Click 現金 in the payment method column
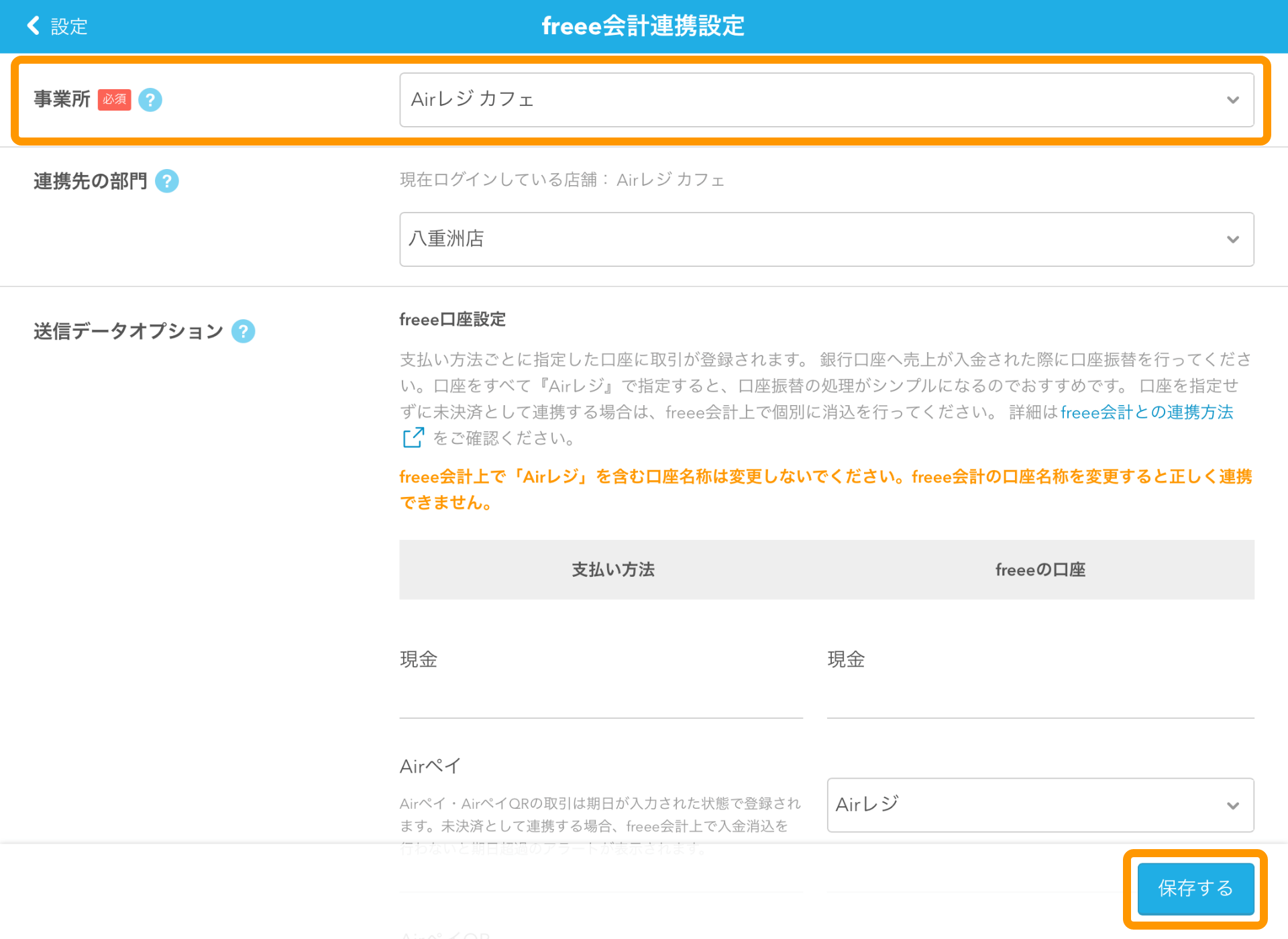The width and height of the screenshot is (1288, 939). click(x=419, y=659)
